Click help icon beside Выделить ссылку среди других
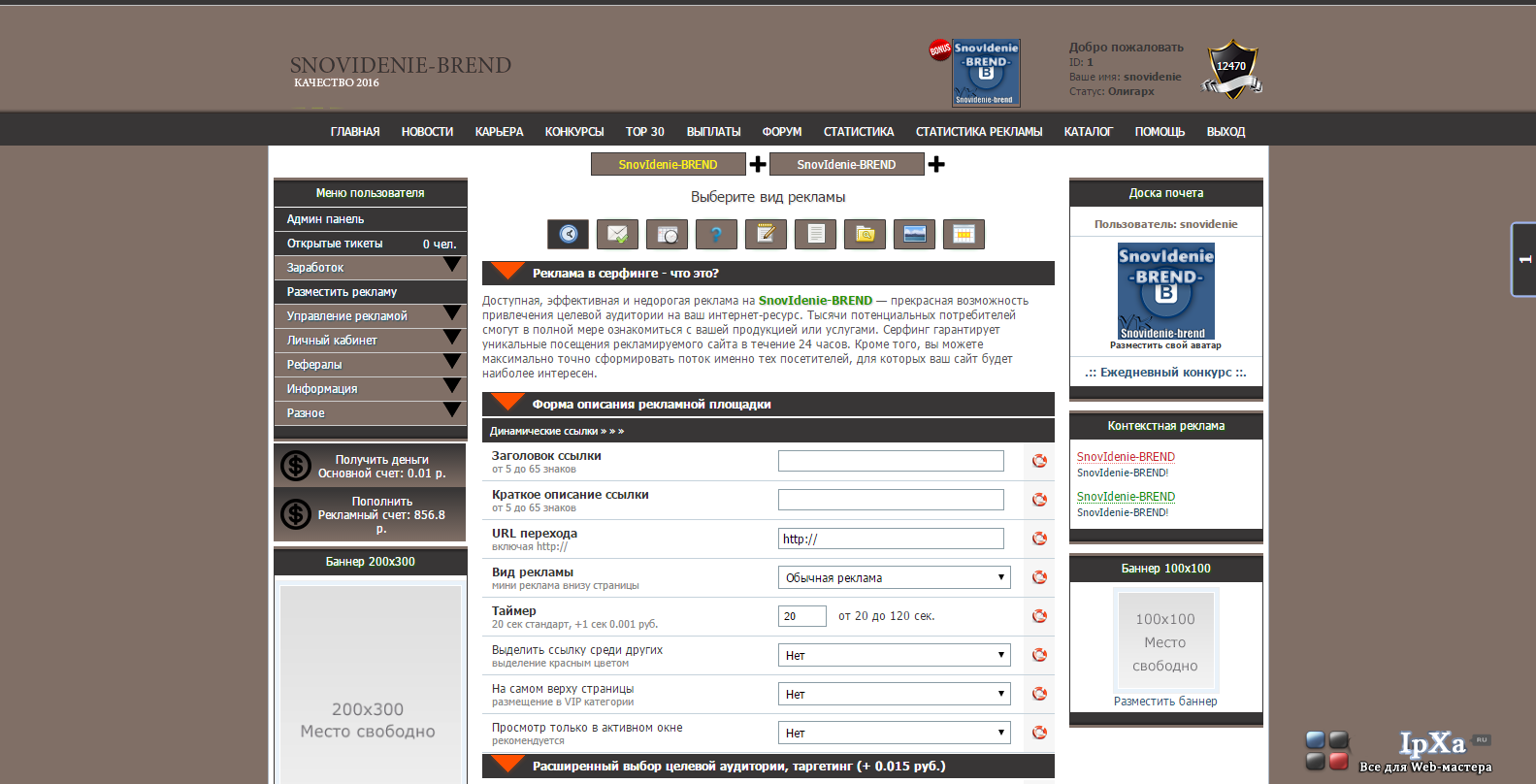Screen dimensions: 1536x784 tap(1039, 655)
